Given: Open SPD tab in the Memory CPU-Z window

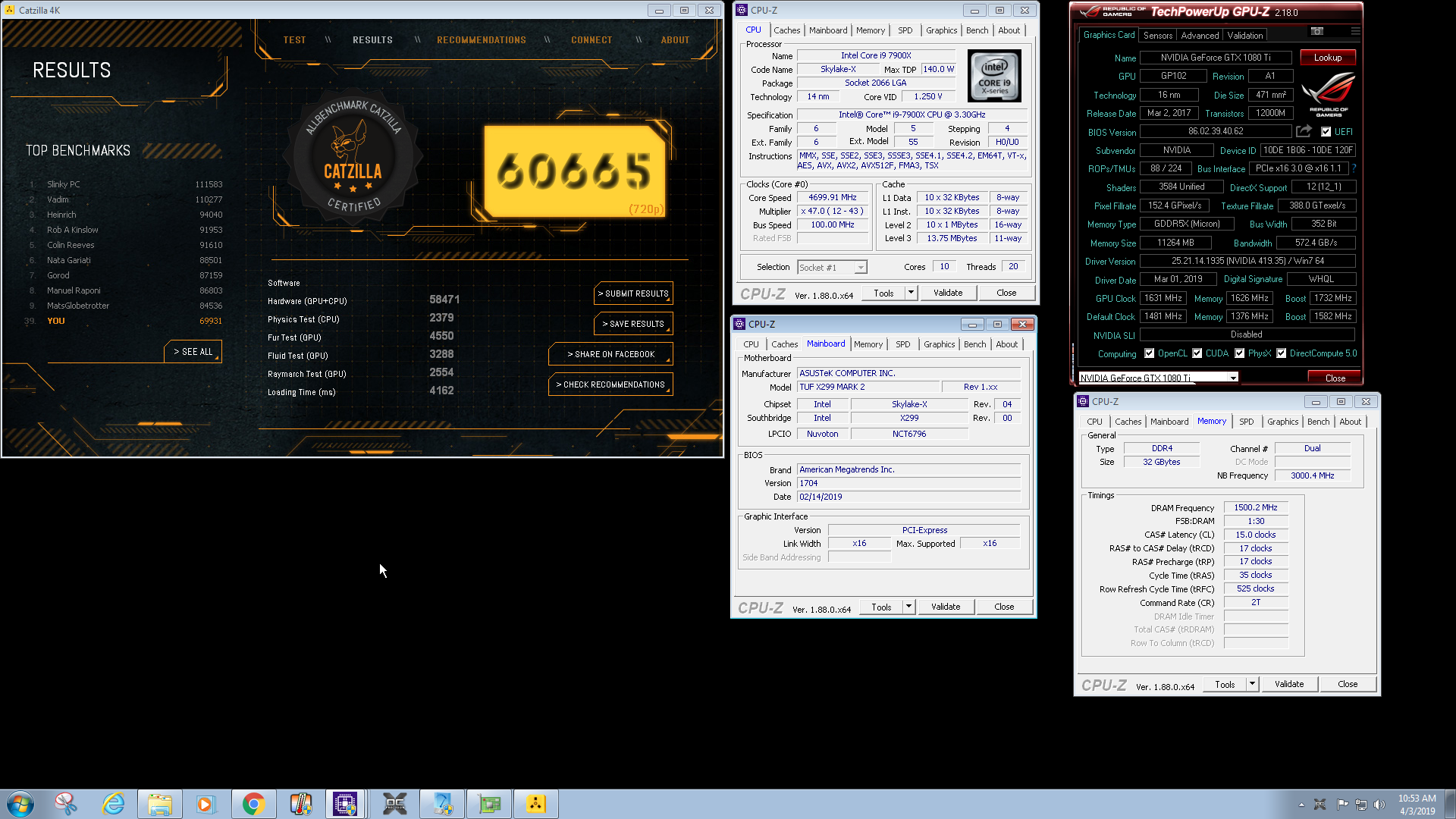Looking at the screenshot, I should point(1247,422).
